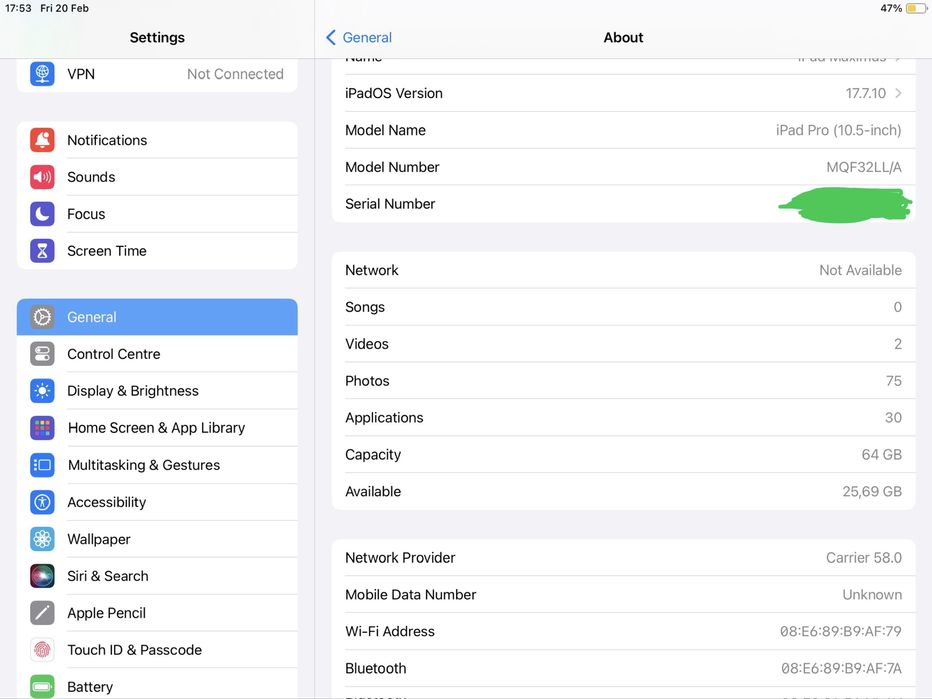Tap the VPN Not Connected status
The image size is (932, 699).
tap(235, 74)
